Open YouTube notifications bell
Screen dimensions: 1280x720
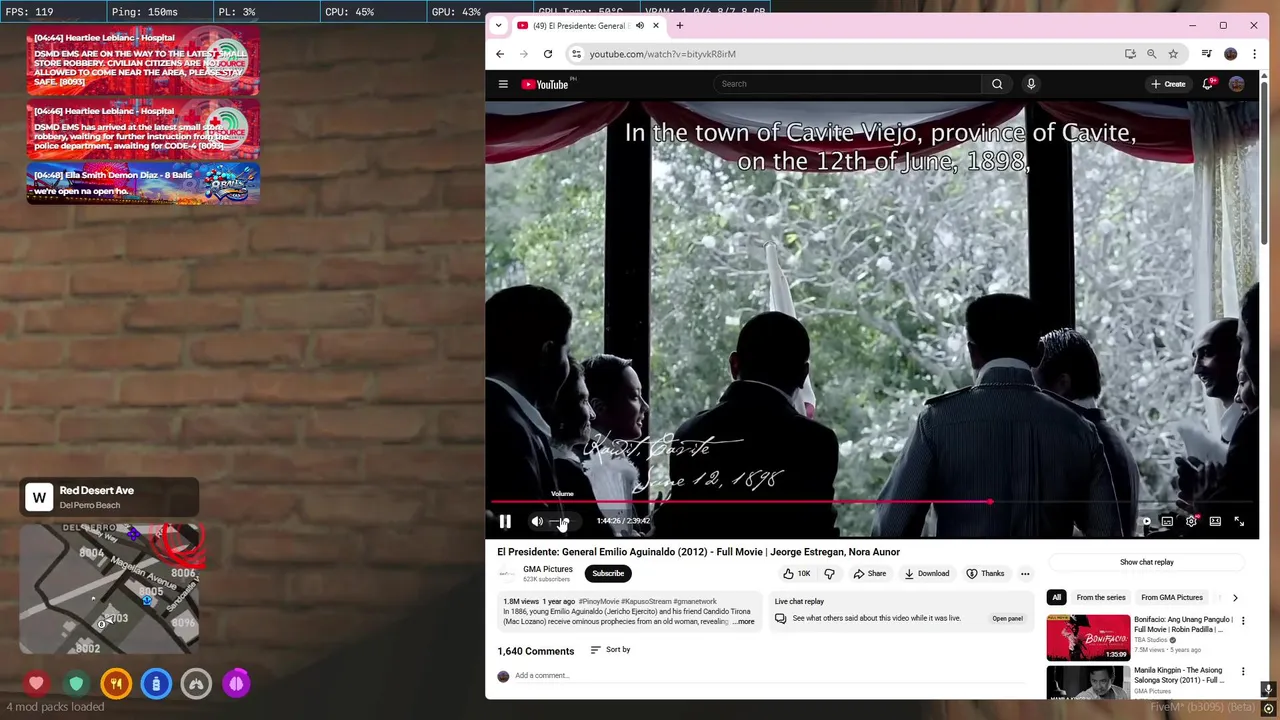coord(1208,84)
